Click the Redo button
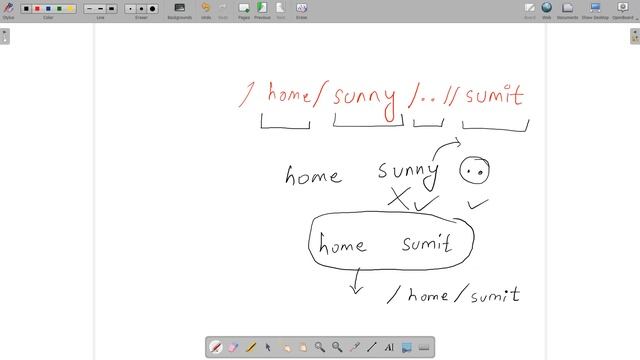 [x=223, y=11]
